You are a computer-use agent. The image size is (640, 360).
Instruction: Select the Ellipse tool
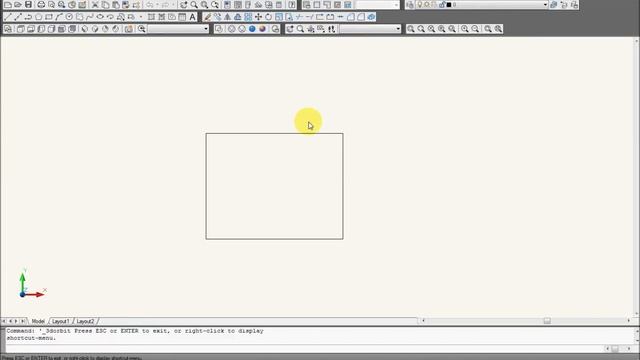(100, 17)
